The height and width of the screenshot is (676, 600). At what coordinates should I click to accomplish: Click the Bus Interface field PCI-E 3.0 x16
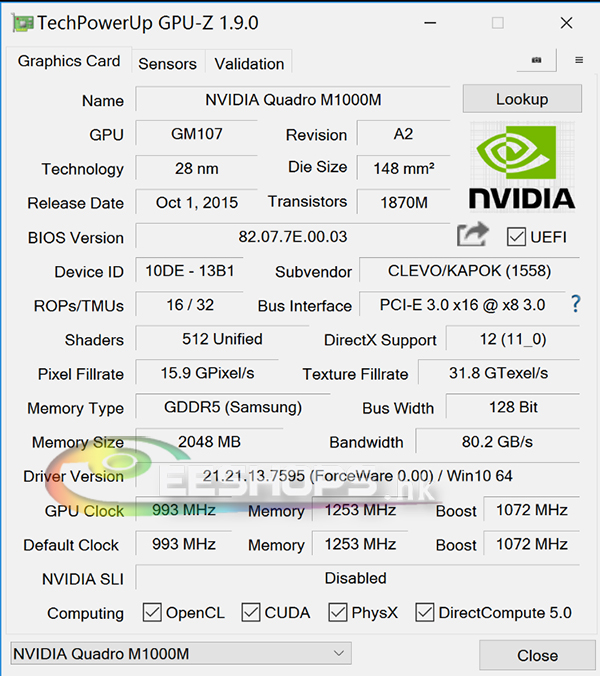[x=462, y=305]
